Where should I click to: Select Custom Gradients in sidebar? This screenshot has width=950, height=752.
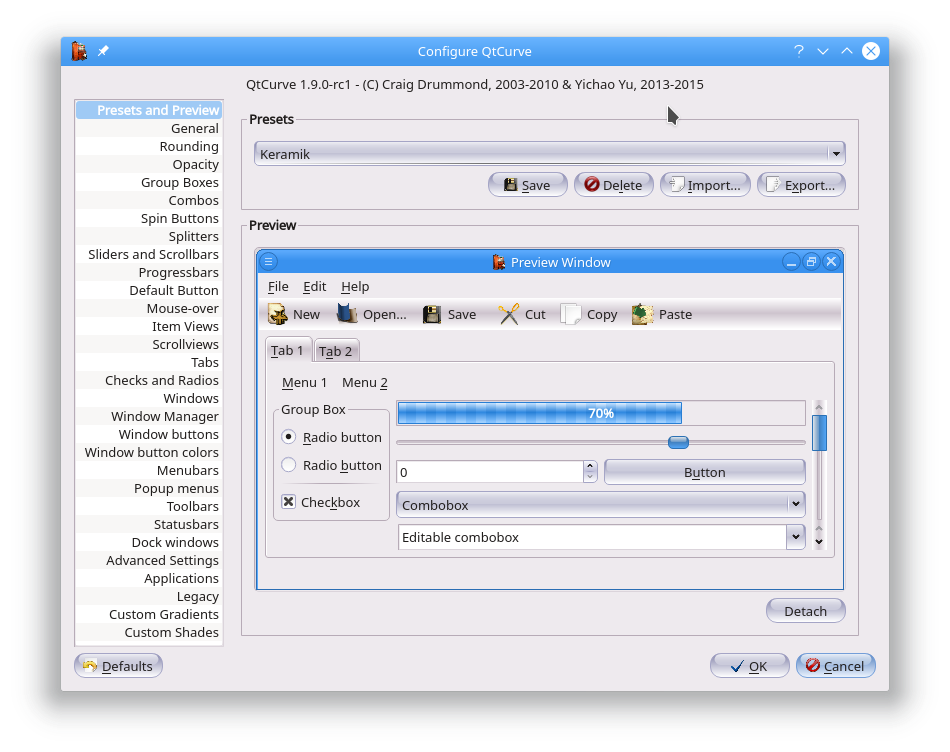click(149, 614)
